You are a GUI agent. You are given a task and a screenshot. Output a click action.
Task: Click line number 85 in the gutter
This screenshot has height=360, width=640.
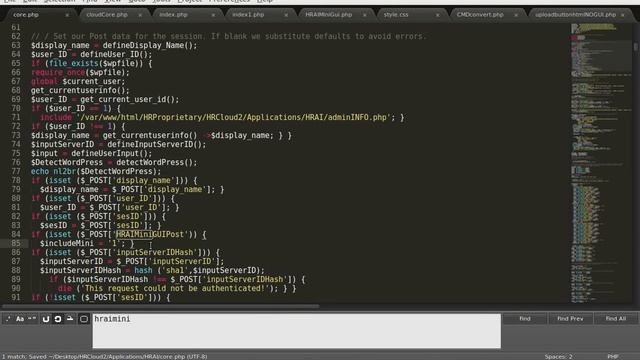coord(16,244)
